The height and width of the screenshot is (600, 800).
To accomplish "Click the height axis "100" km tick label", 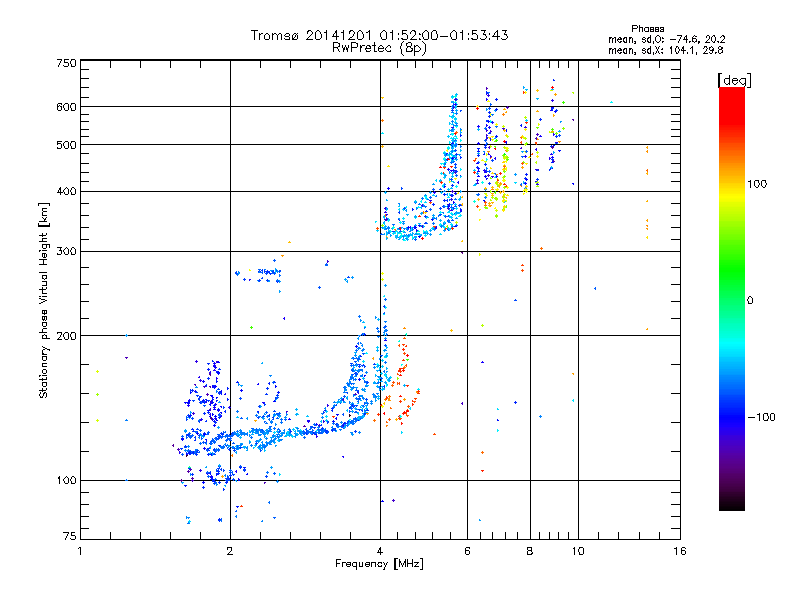I will (66, 480).
